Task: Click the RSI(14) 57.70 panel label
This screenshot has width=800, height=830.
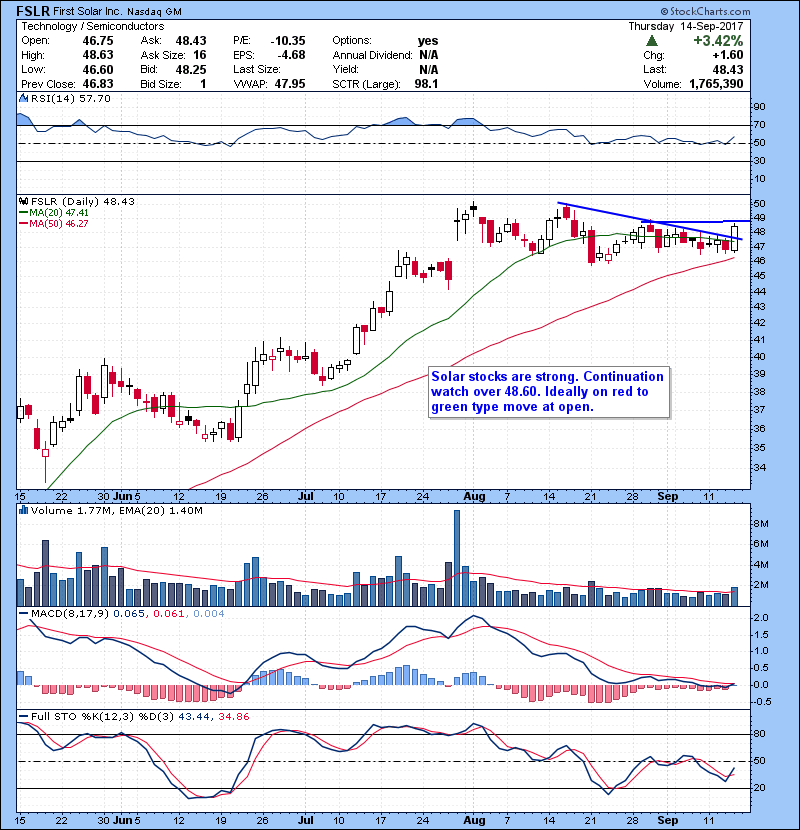Action: tap(71, 98)
